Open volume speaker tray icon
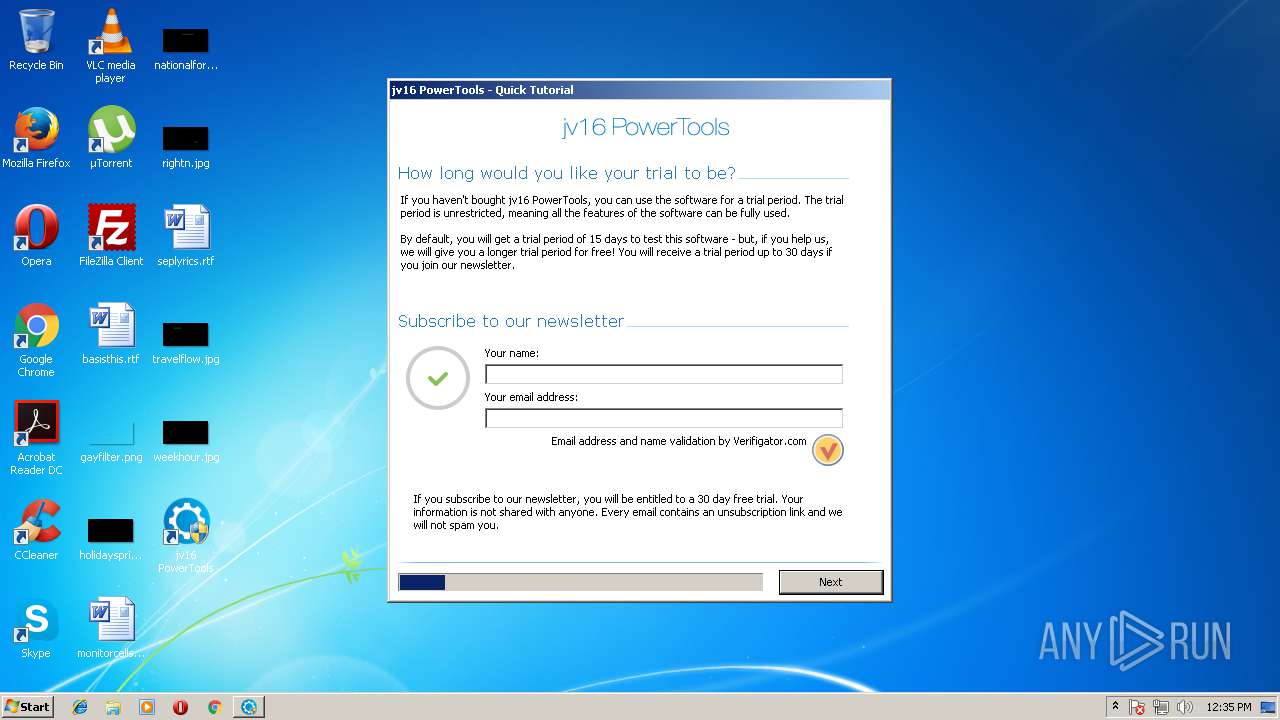This screenshot has height=720, width=1280. pyautogui.click(x=1185, y=707)
